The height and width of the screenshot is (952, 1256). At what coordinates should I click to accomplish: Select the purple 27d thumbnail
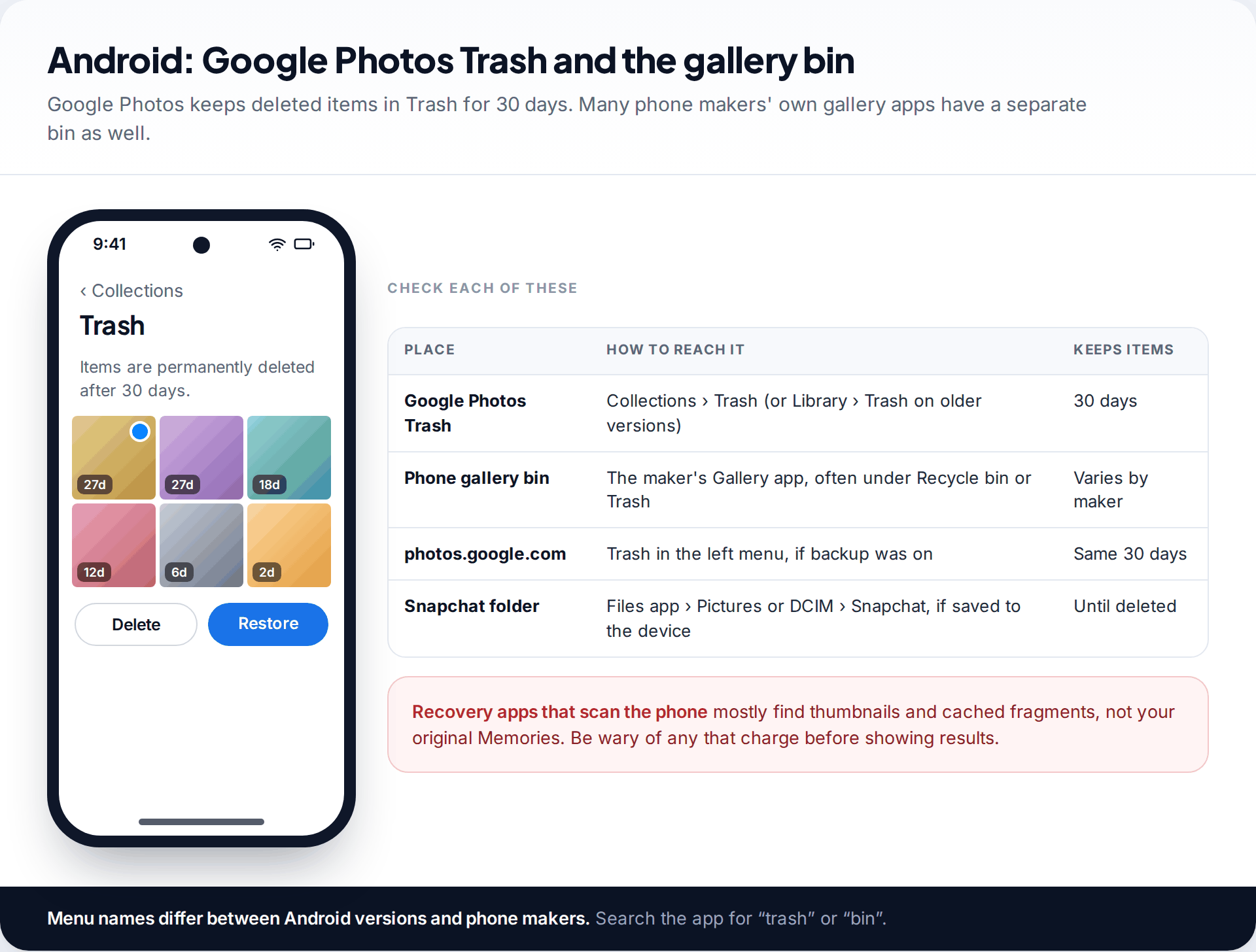[x=201, y=458]
